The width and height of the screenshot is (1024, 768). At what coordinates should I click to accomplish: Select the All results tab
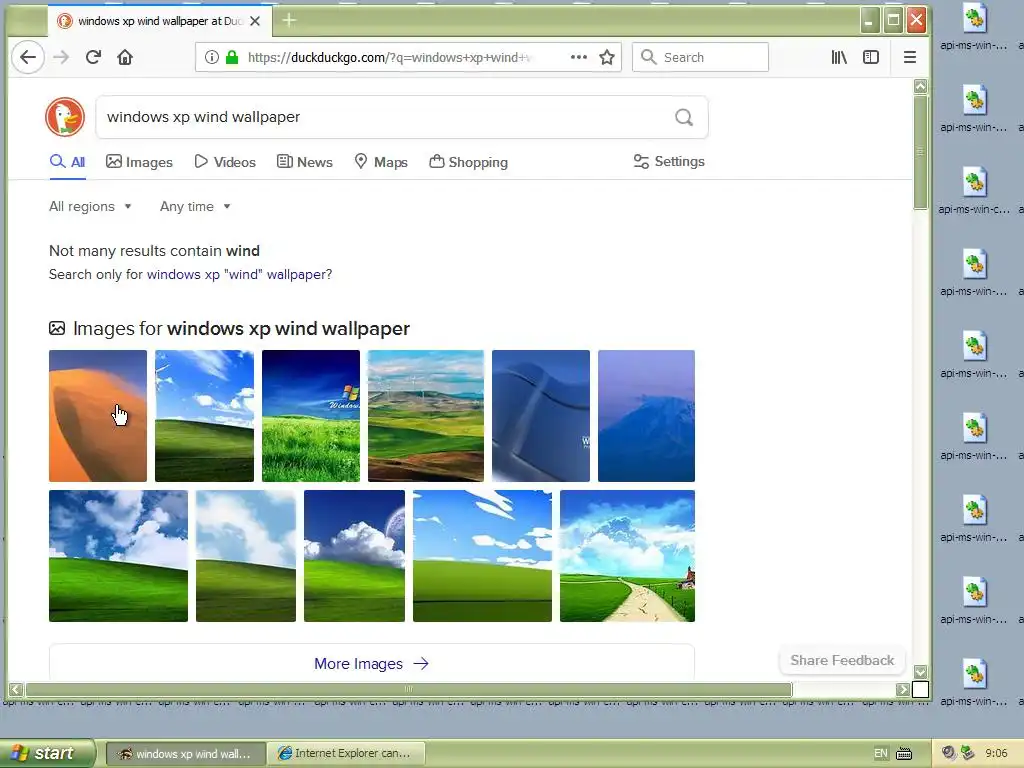(x=67, y=162)
